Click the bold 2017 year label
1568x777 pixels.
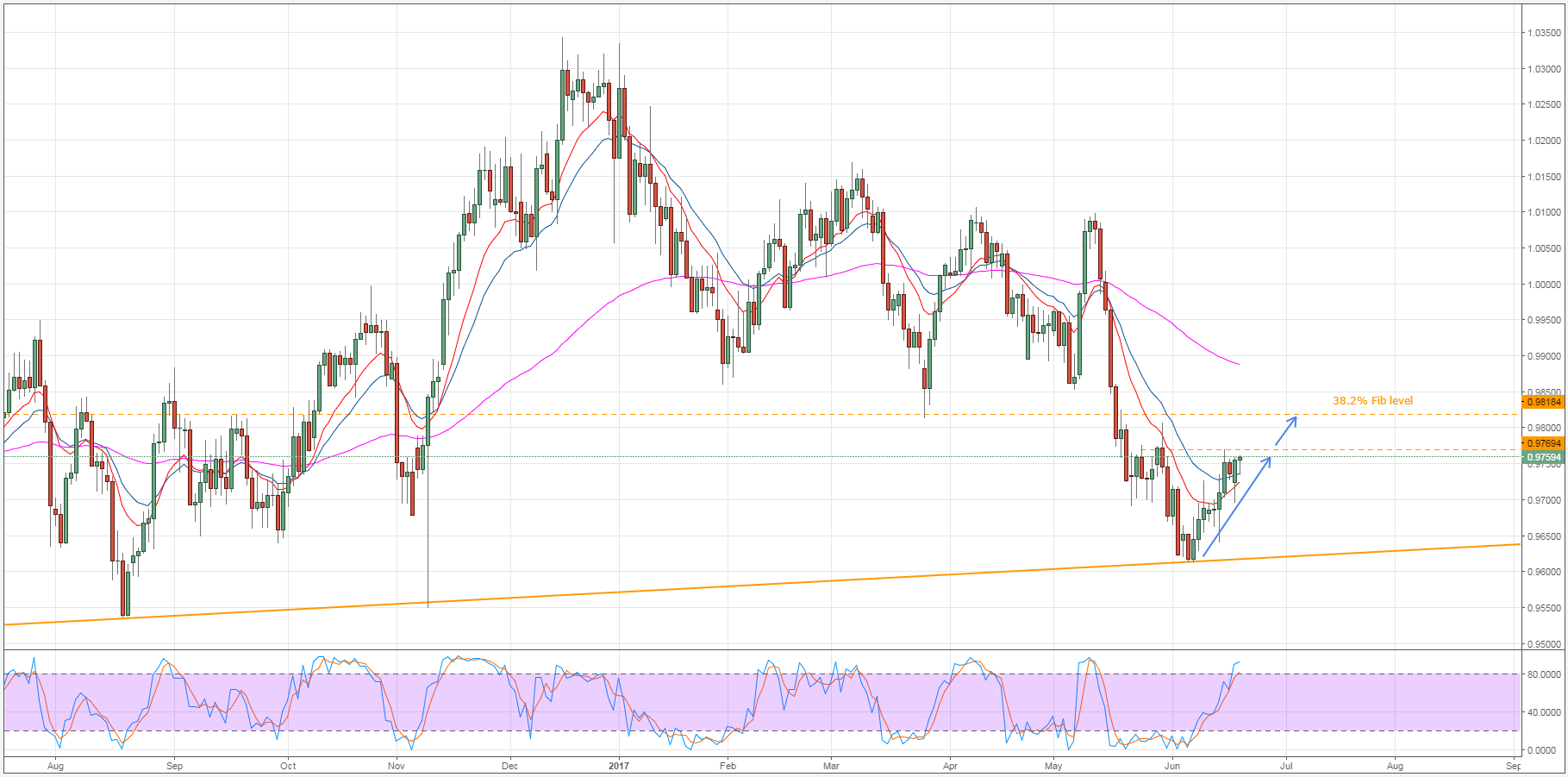(618, 766)
